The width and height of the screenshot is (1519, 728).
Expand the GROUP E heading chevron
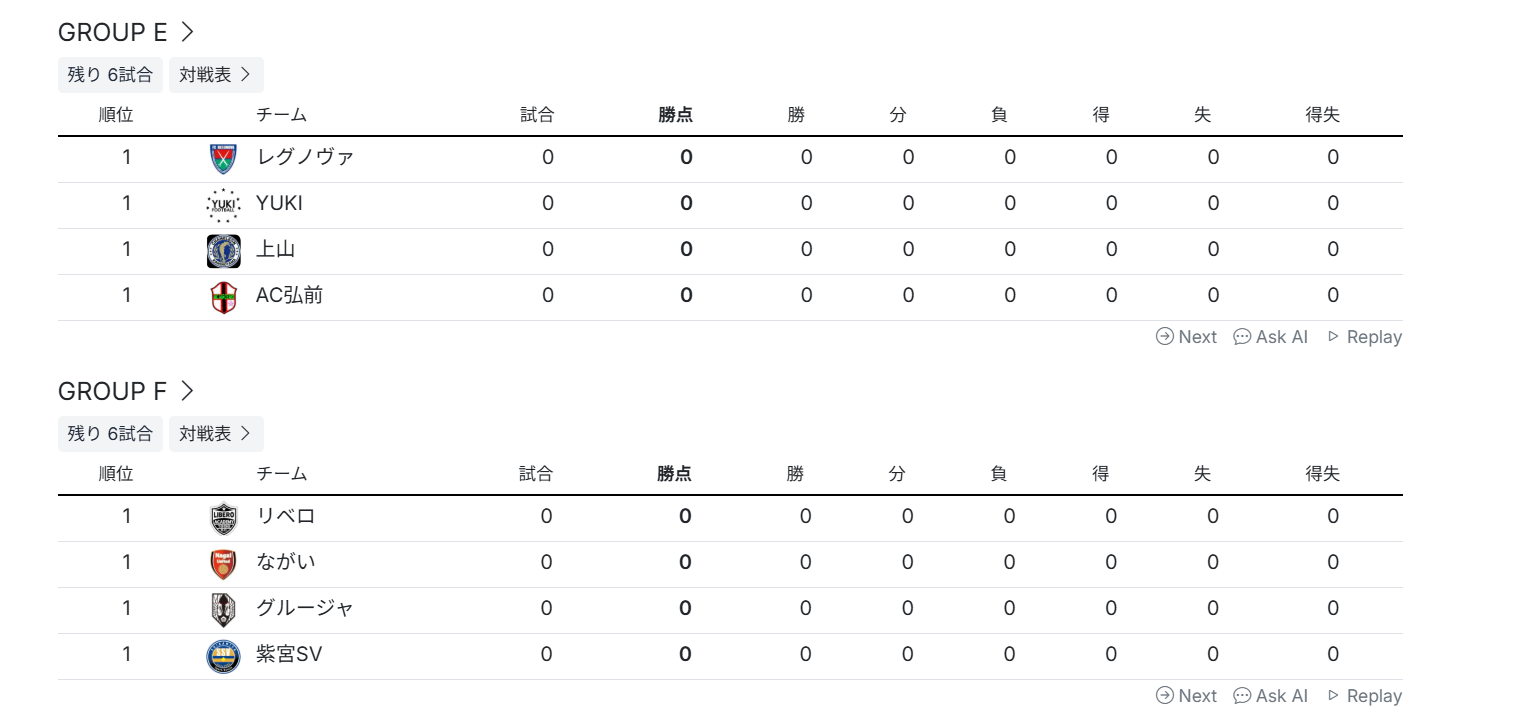[187, 32]
